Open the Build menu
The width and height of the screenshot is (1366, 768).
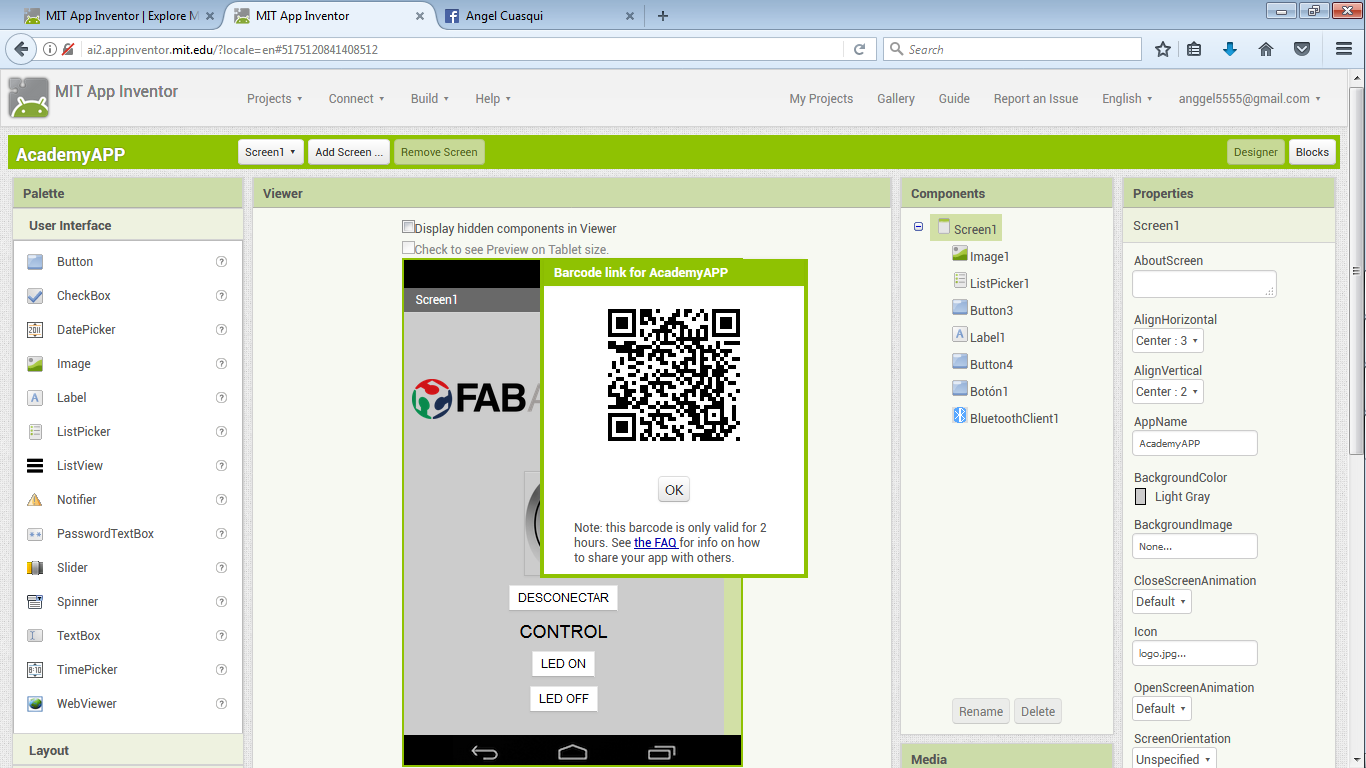430,99
